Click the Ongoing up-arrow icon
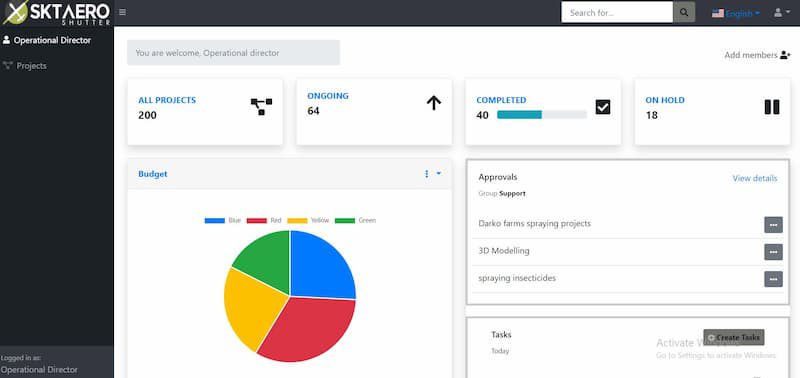Image resolution: width=800 pixels, height=378 pixels. coord(434,103)
